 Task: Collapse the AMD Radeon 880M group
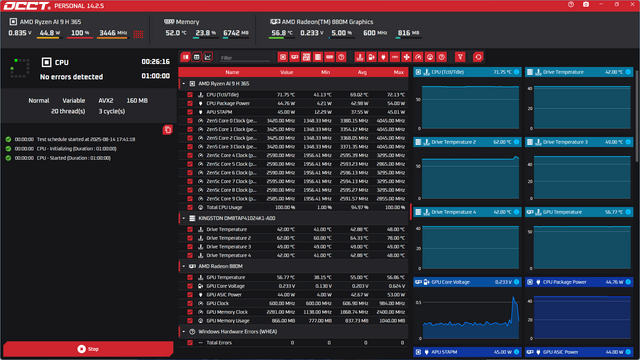184,266
